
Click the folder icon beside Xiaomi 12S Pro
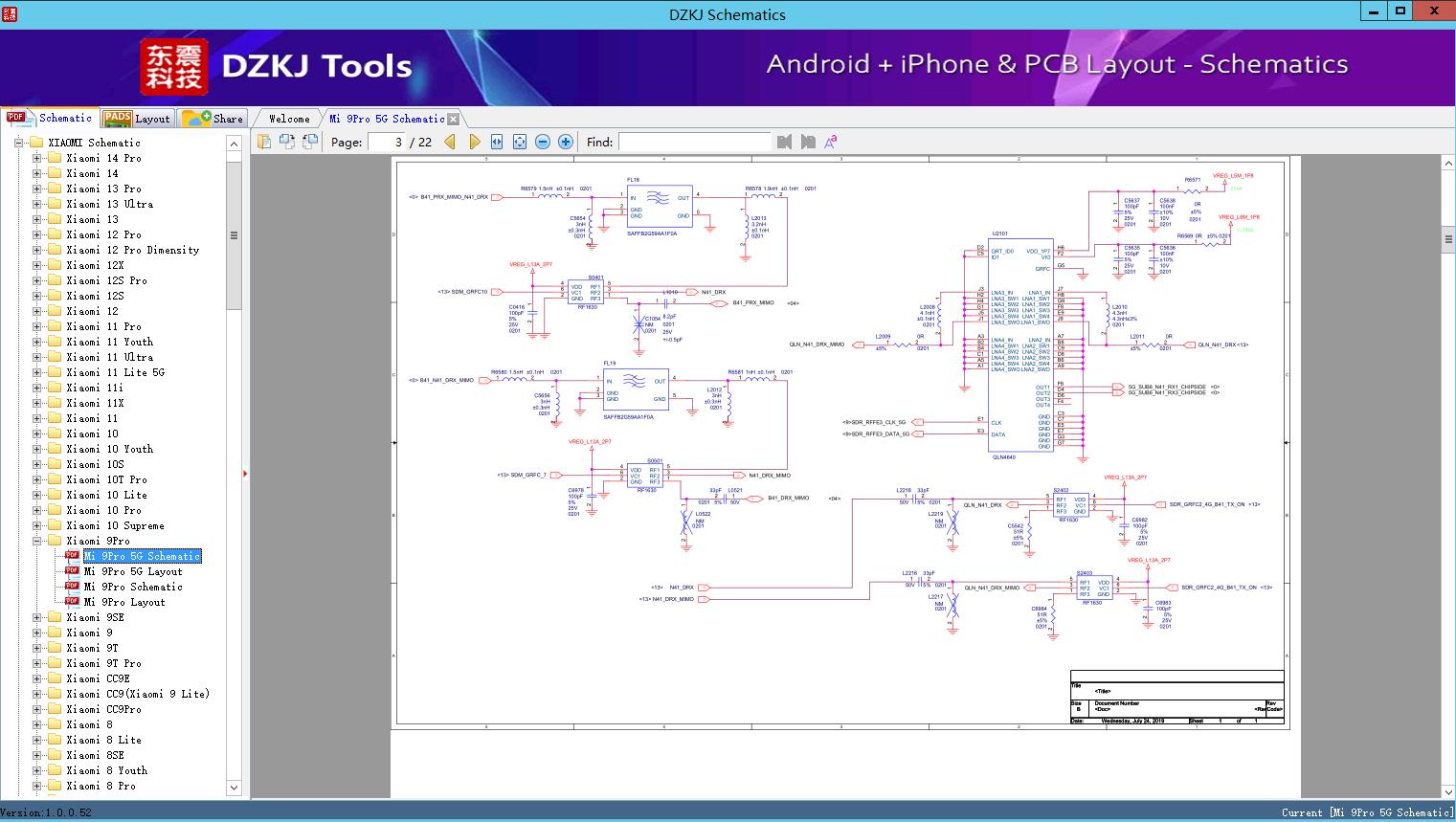click(55, 280)
